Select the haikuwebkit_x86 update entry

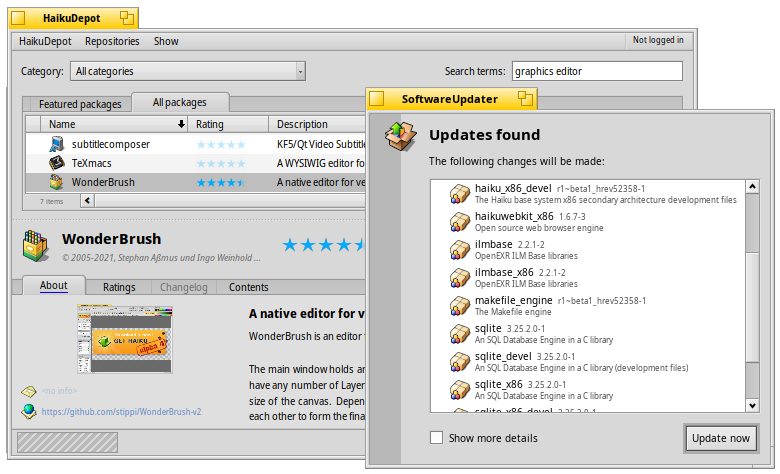[x=588, y=221]
